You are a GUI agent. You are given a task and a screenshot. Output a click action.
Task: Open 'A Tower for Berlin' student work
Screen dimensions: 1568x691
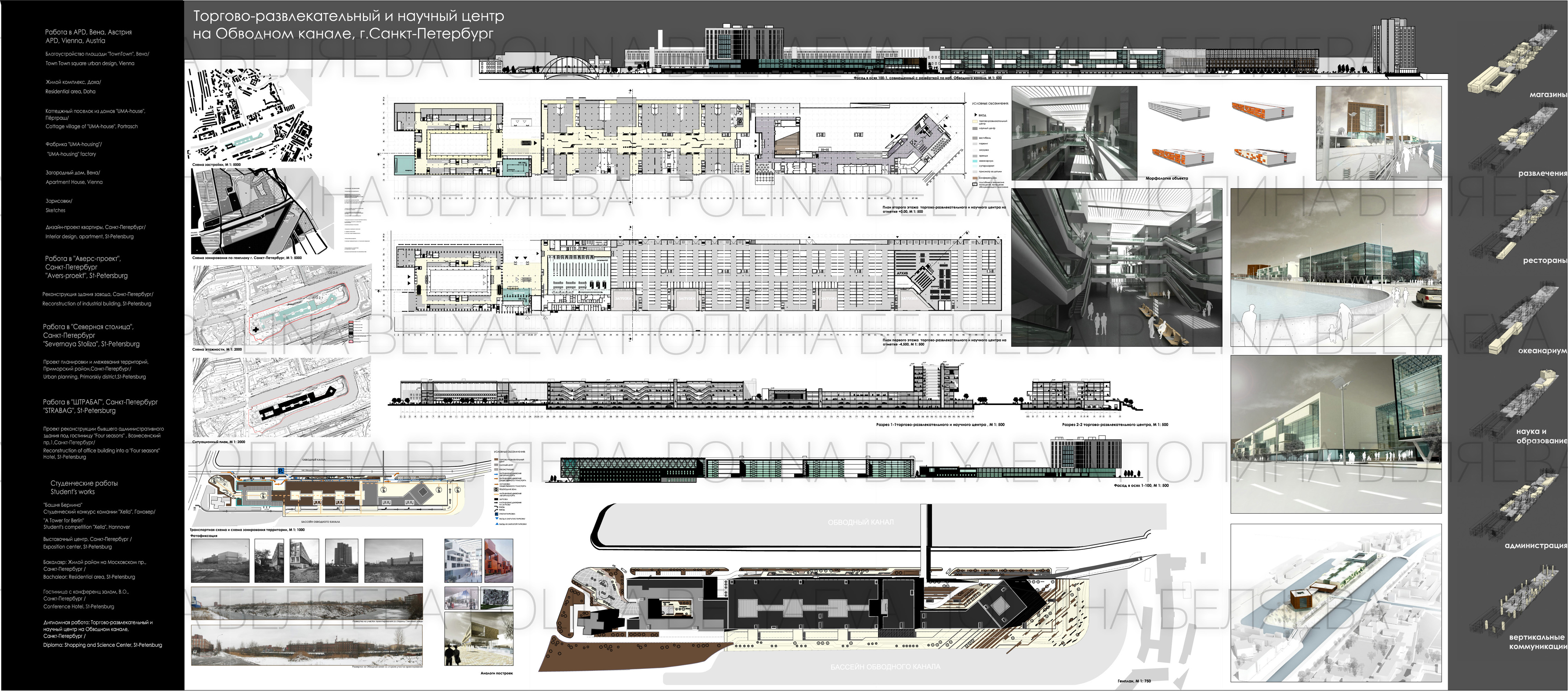pyautogui.click(x=63, y=521)
